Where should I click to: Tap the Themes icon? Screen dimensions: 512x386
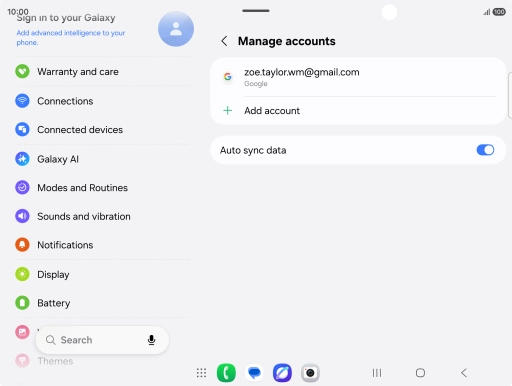22,361
